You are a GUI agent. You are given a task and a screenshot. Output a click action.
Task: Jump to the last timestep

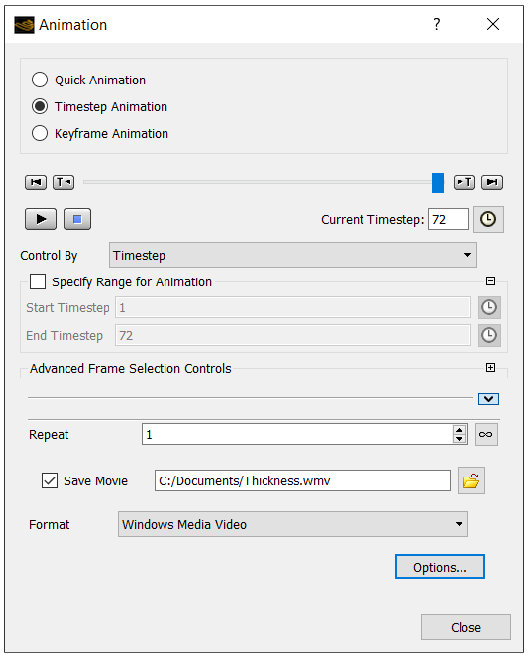[492, 182]
